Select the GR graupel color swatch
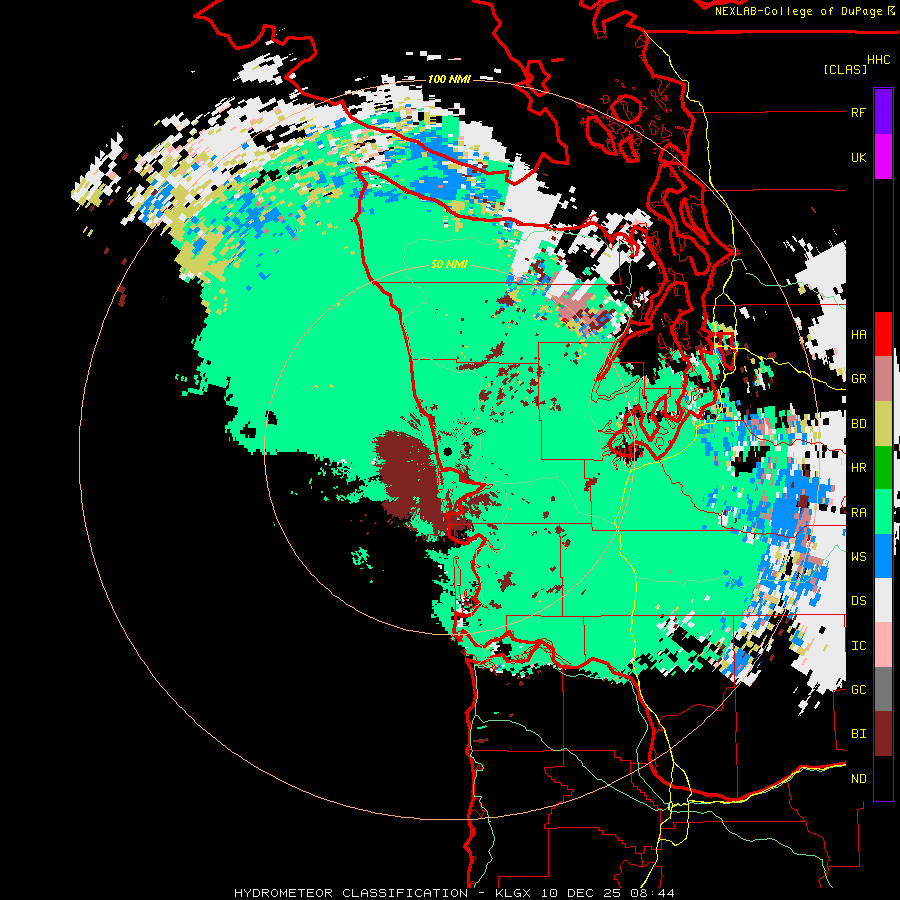This screenshot has width=900, height=900. tap(883, 379)
